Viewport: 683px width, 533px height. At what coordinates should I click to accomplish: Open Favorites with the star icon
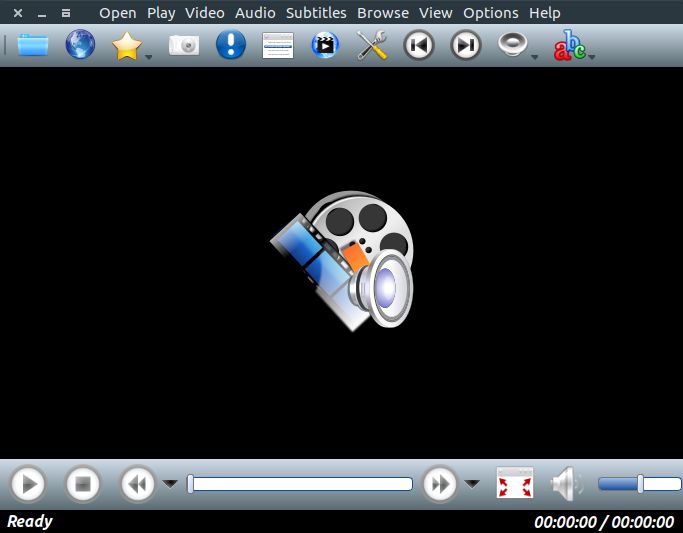click(x=127, y=45)
